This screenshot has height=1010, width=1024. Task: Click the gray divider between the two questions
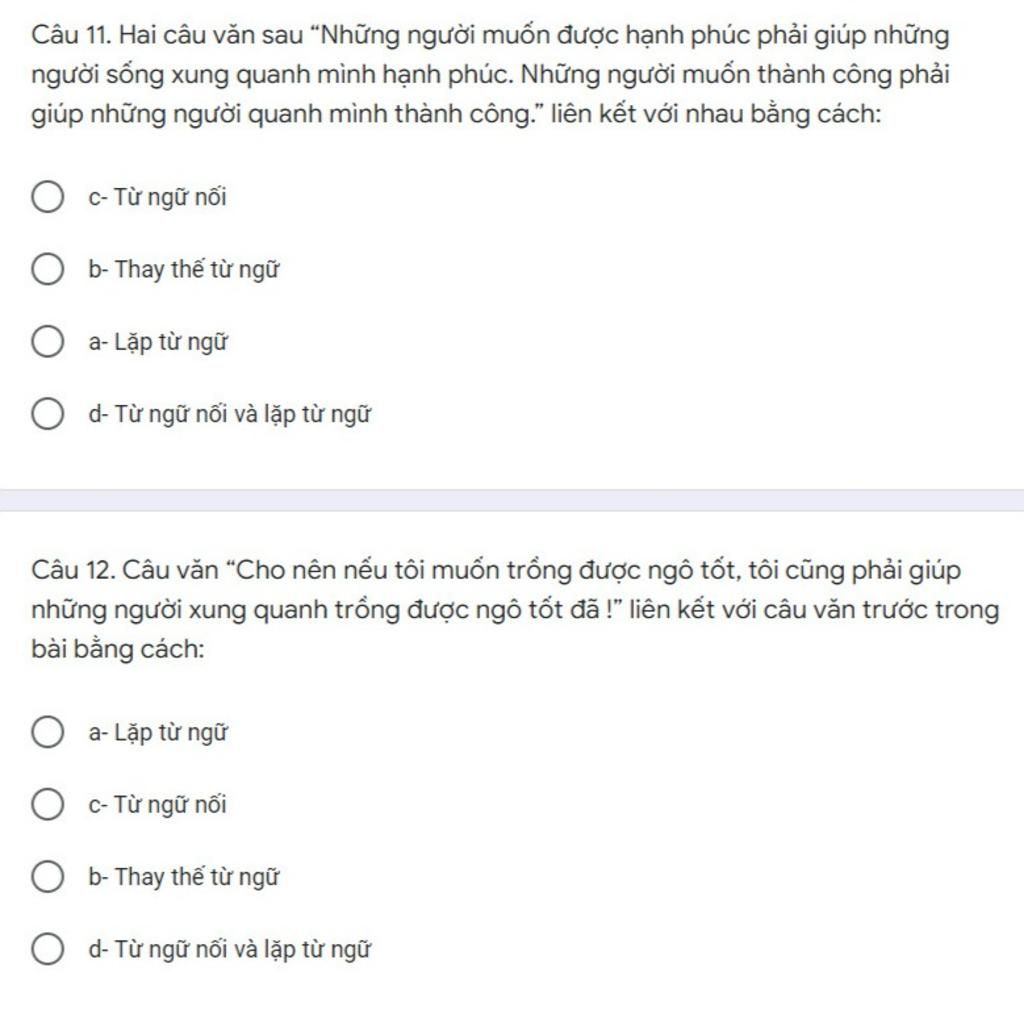click(512, 500)
